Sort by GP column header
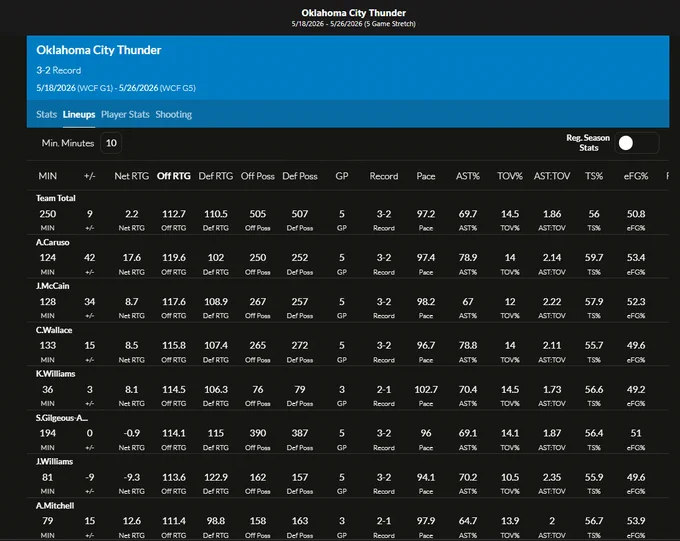This screenshot has height=541, width=680. 342,176
